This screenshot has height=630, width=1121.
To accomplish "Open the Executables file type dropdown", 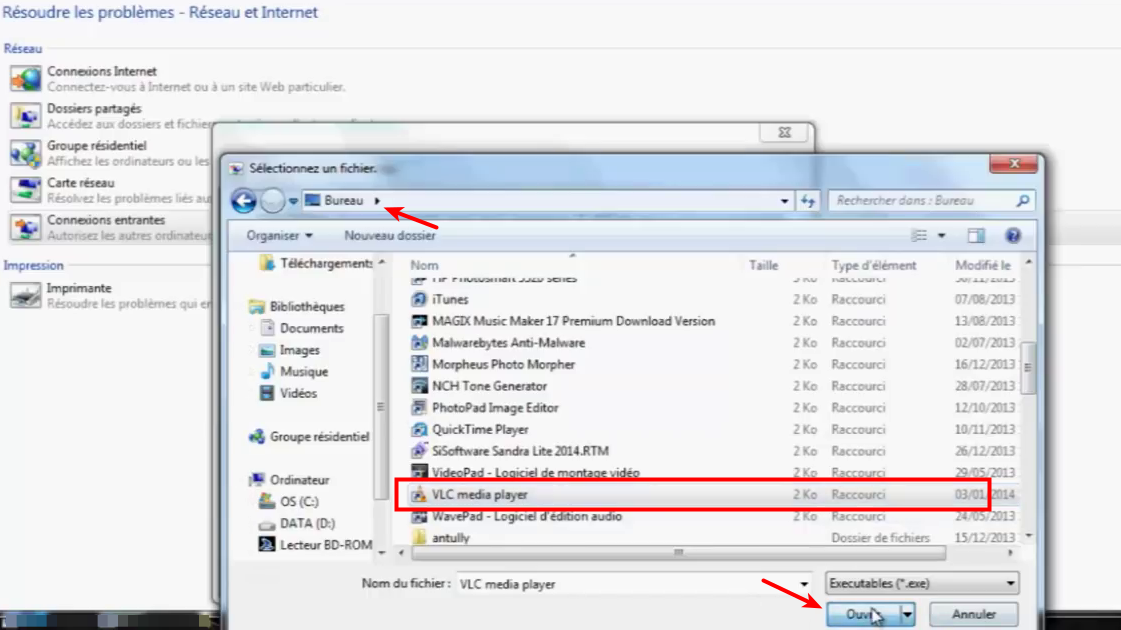I will tap(921, 584).
